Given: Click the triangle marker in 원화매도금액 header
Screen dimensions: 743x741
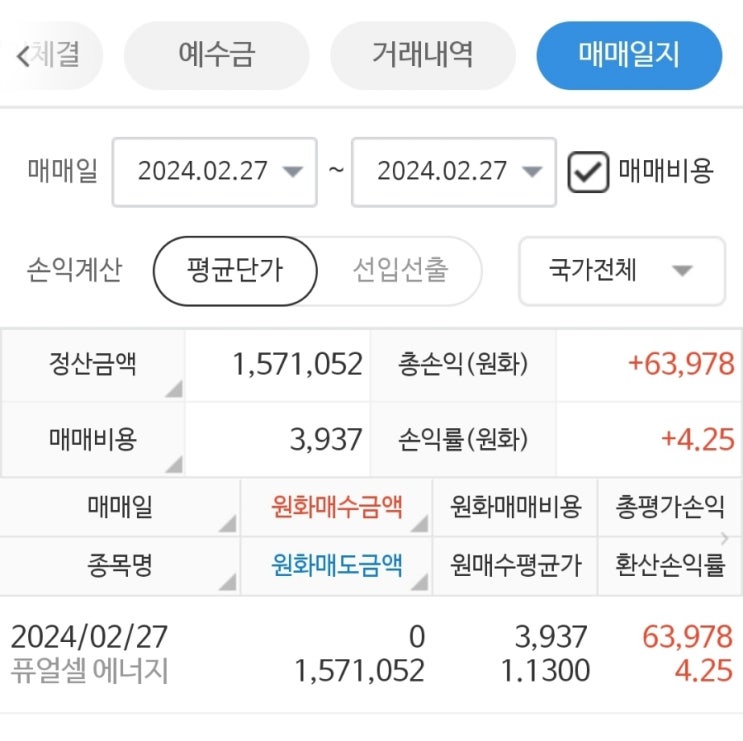Looking at the screenshot, I should 420,582.
